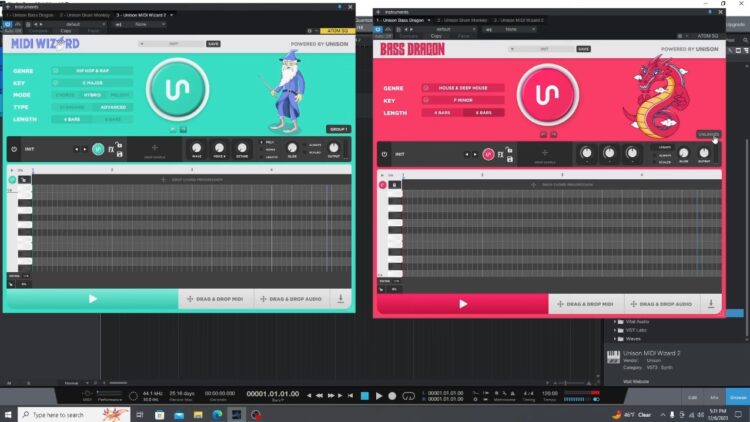
Task: Choose 4 Bars length in MIDI Wizard
Action: coord(72,119)
